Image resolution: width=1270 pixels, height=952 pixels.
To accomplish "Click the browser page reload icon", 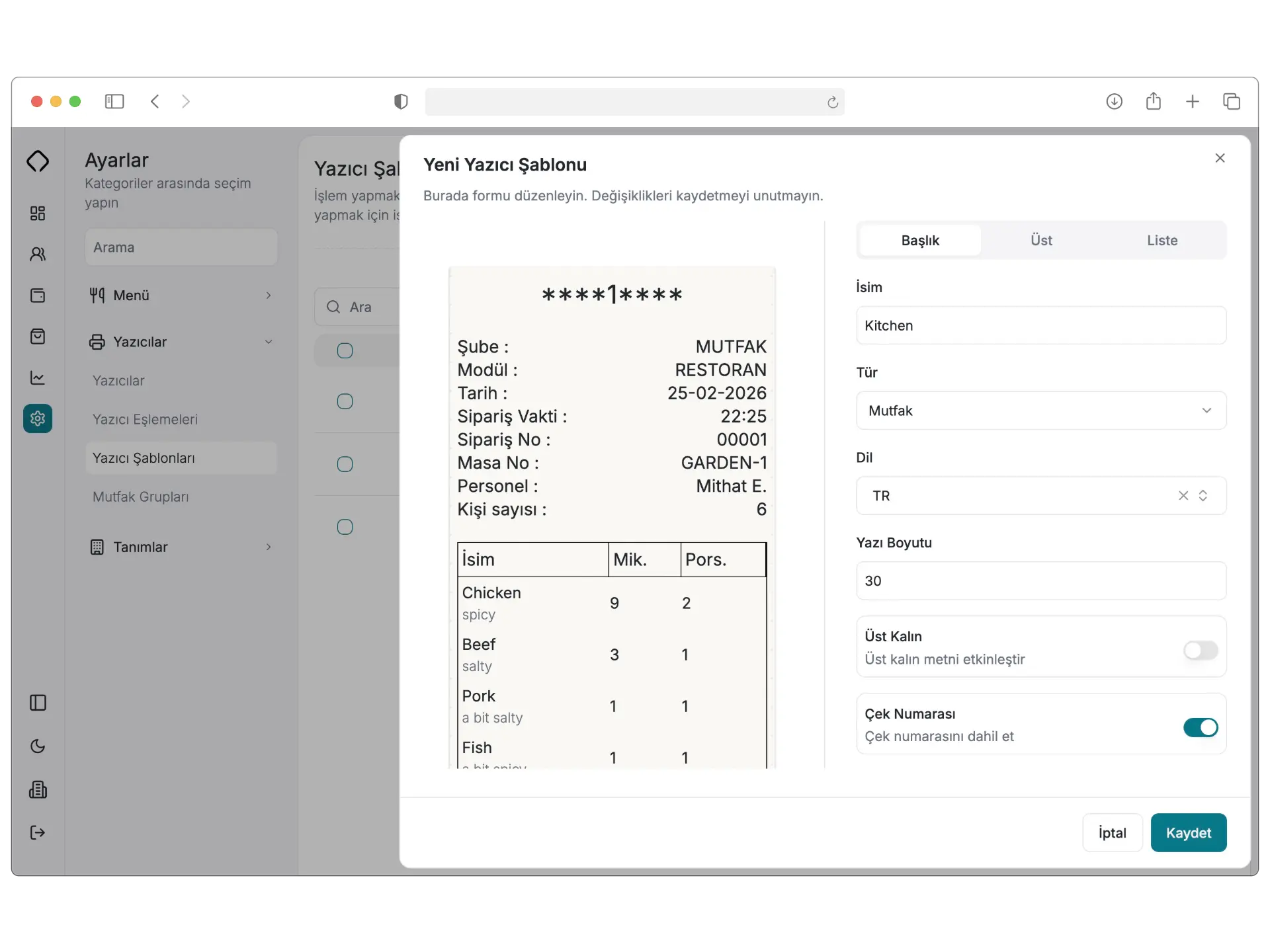I will coord(832,102).
